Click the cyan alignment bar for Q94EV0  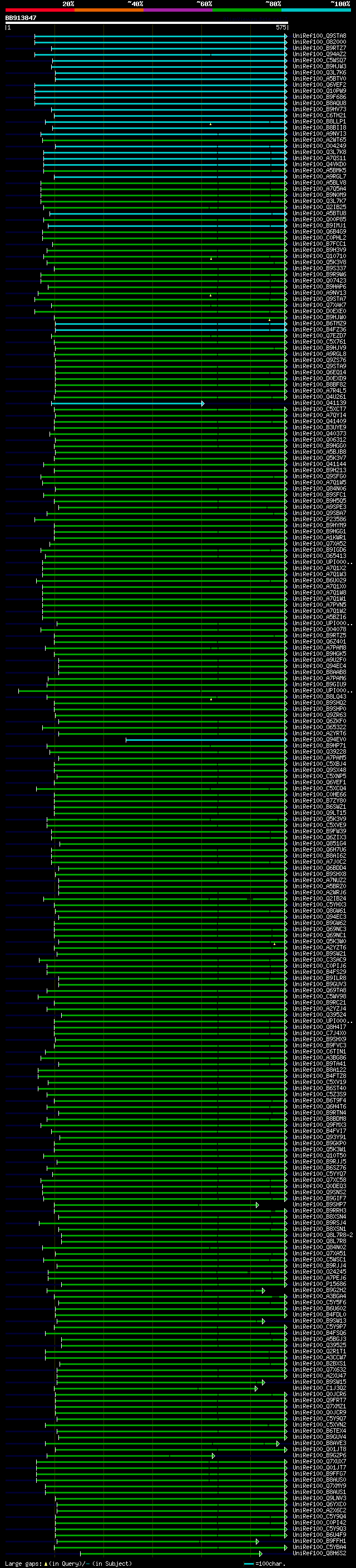tap(206, 740)
